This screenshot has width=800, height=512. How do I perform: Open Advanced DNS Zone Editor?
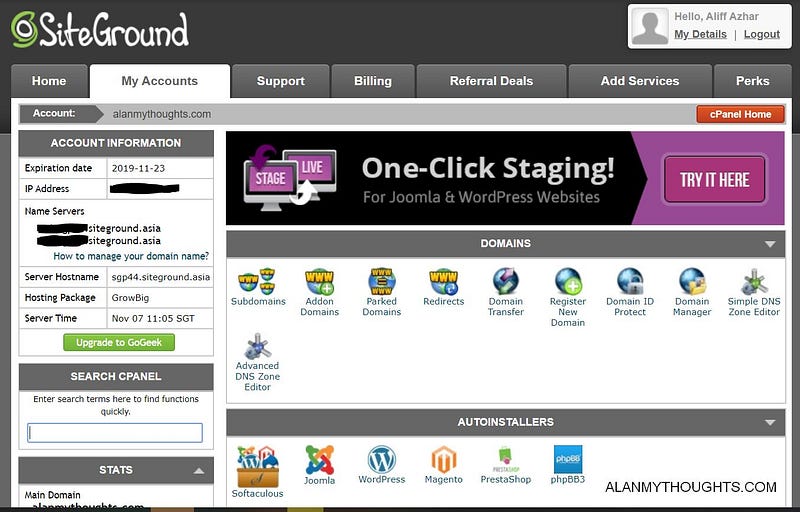click(x=258, y=362)
